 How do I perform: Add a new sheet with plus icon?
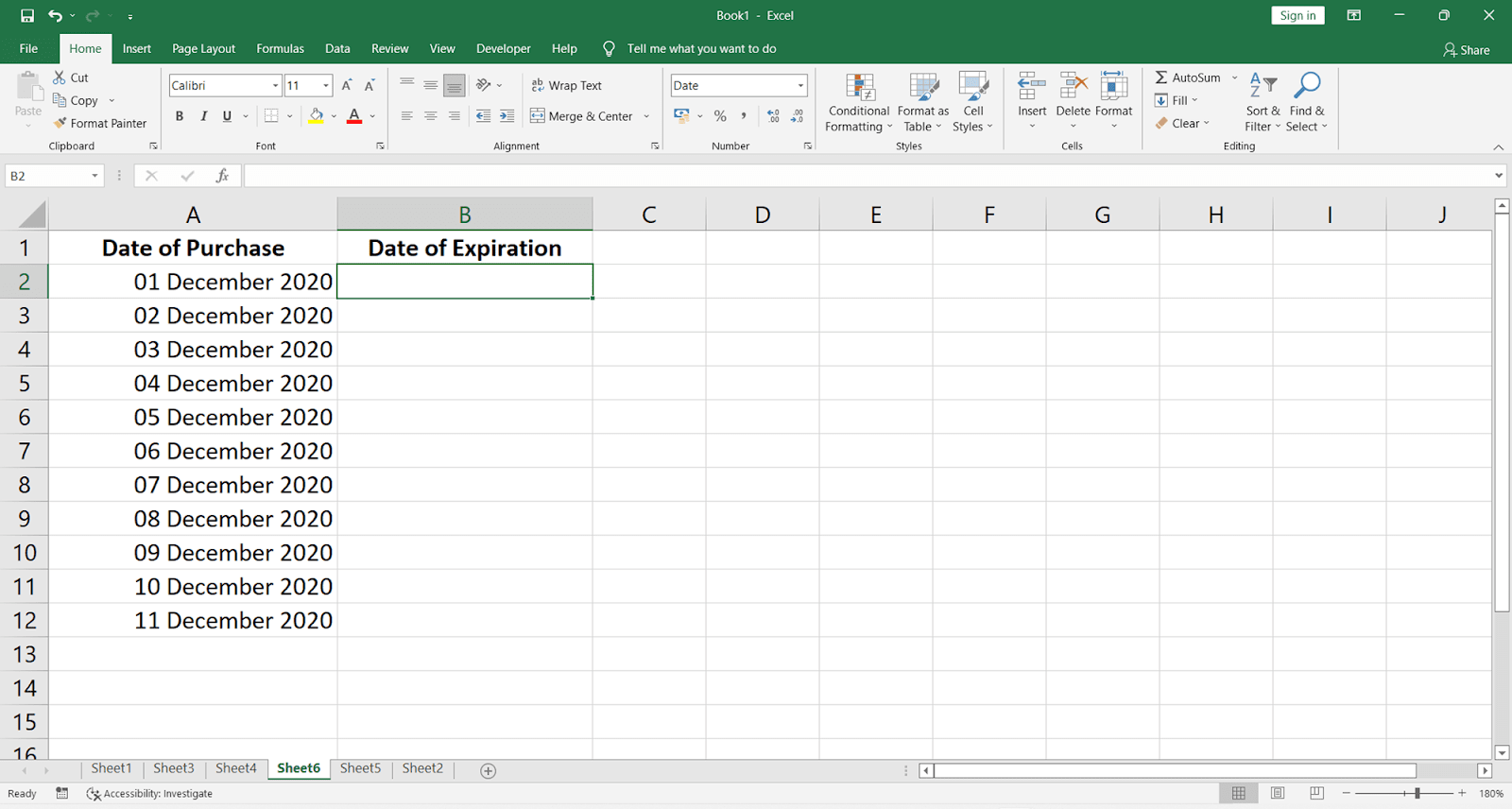pos(488,770)
